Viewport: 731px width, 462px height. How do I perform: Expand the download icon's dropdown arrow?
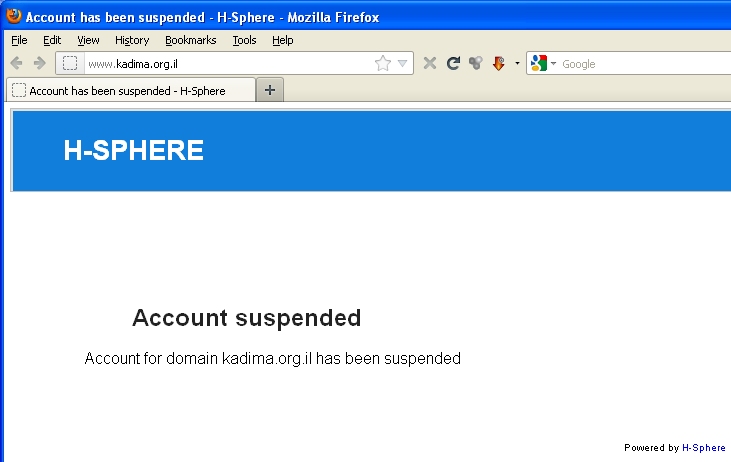[517, 63]
